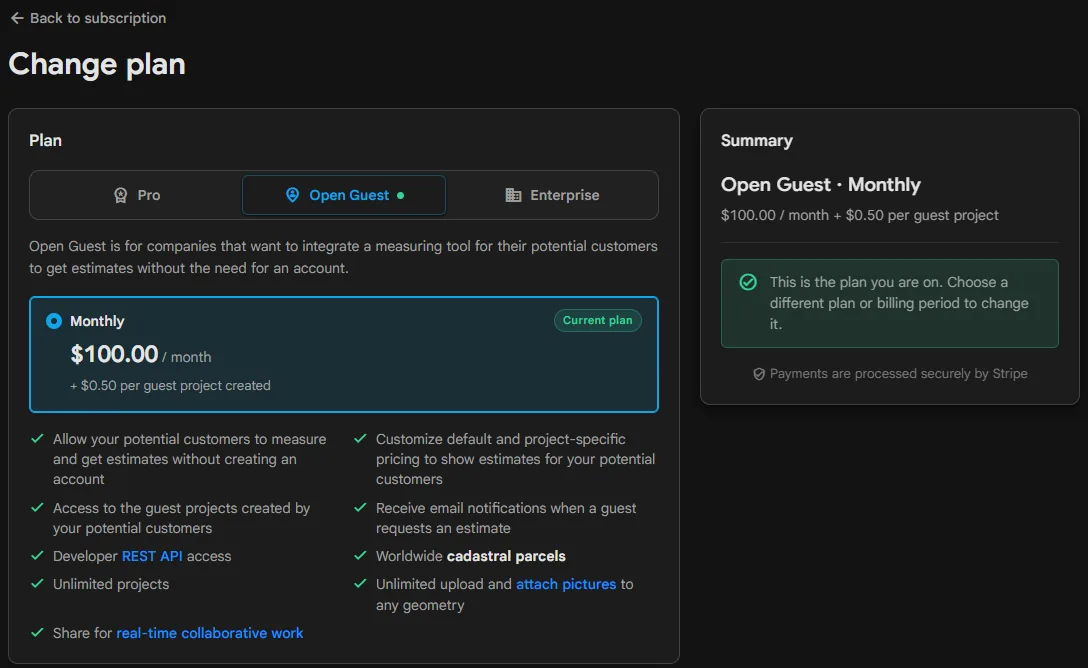1088x668 pixels.
Task: Click the $100.00 monthly price
Action: click(114, 354)
